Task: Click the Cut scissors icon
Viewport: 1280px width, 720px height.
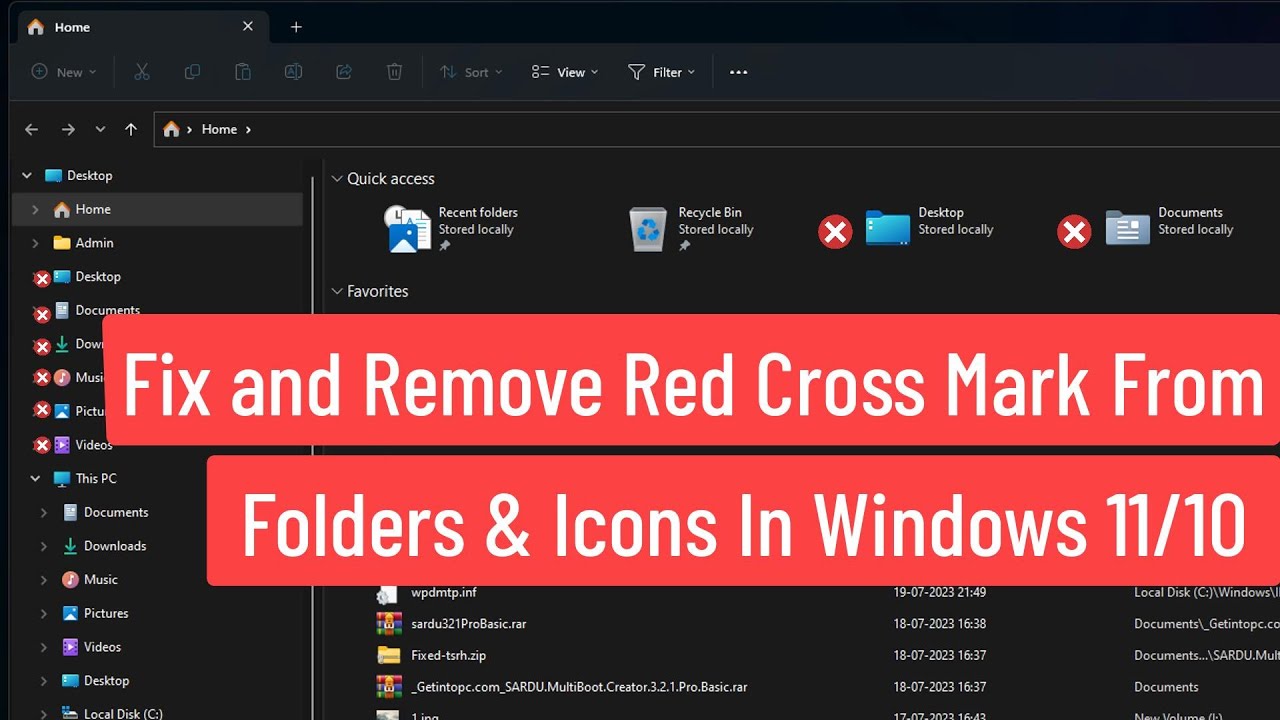Action: pyautogui.click(x=141, y=72)
